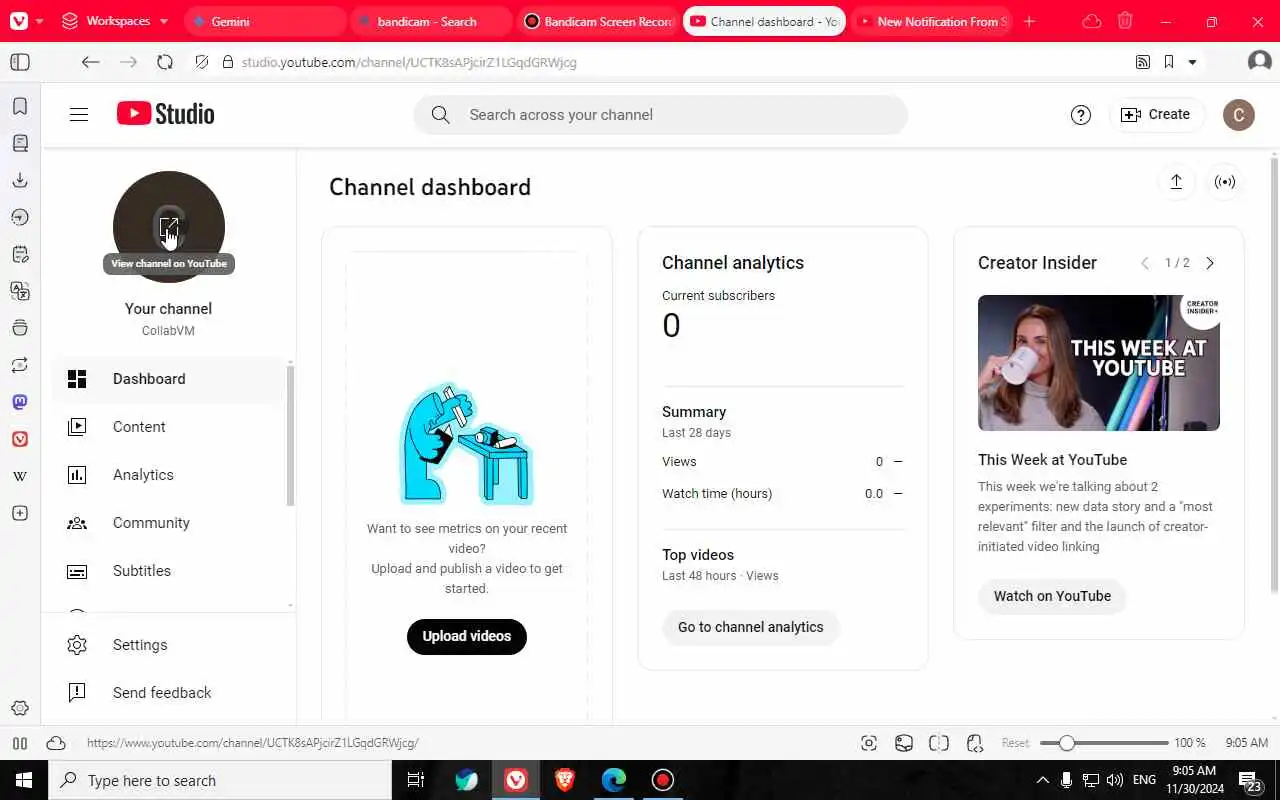Click Go to channel analytics button
This screenshot has height=800, width=1280.
(751, 627)
